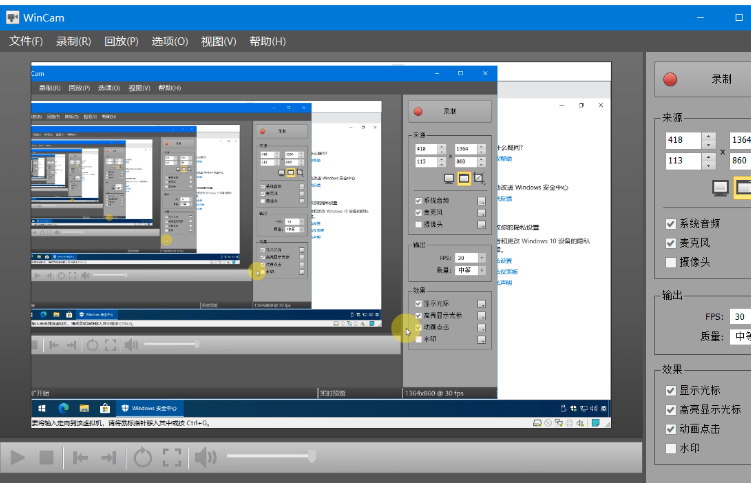
Task: Toggle the 麦克风 checkbox in main panel
Action: pyautogui.click(x=671, y=243)
